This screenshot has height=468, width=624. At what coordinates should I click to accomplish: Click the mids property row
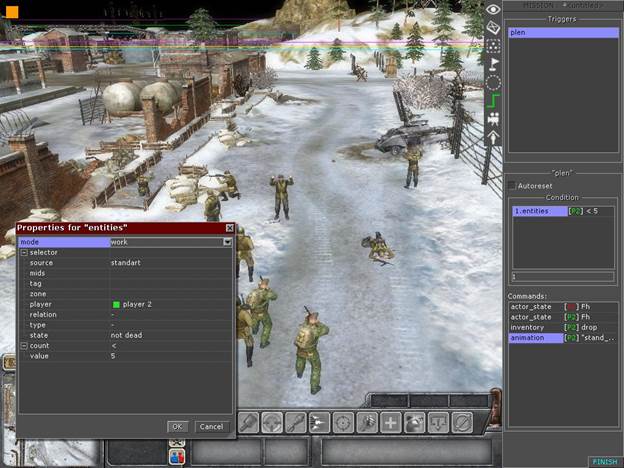point(125,273)
